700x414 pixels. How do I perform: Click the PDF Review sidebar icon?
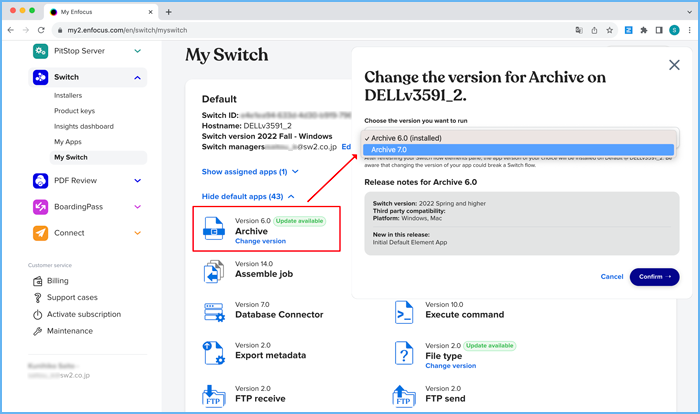(x=40, y=180)
